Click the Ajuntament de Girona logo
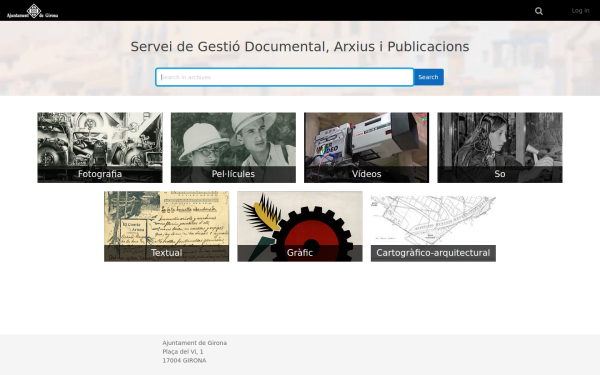The height and width of the screenshot is (375, 600). tap(33, 11)
